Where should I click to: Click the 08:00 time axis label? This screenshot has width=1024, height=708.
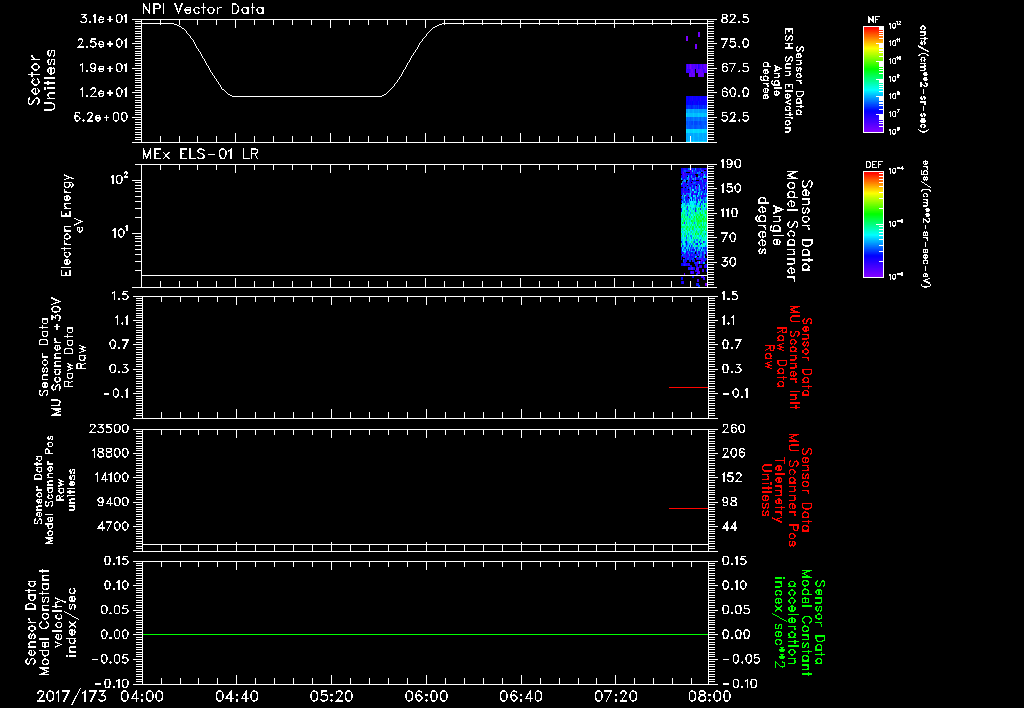pos(710,696)
